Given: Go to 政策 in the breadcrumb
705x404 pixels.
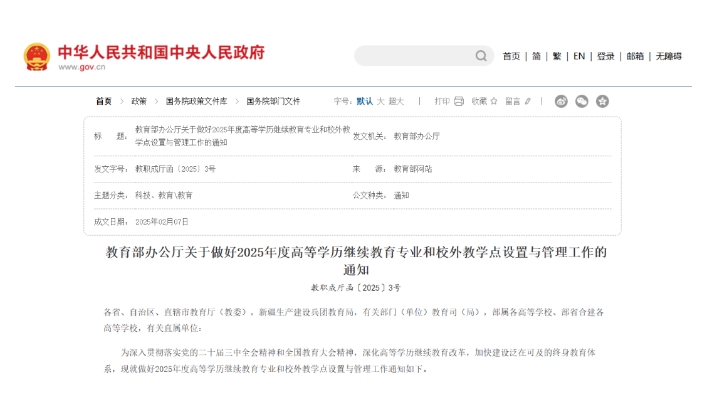Looking at the screenshot, I should [139, 101].
